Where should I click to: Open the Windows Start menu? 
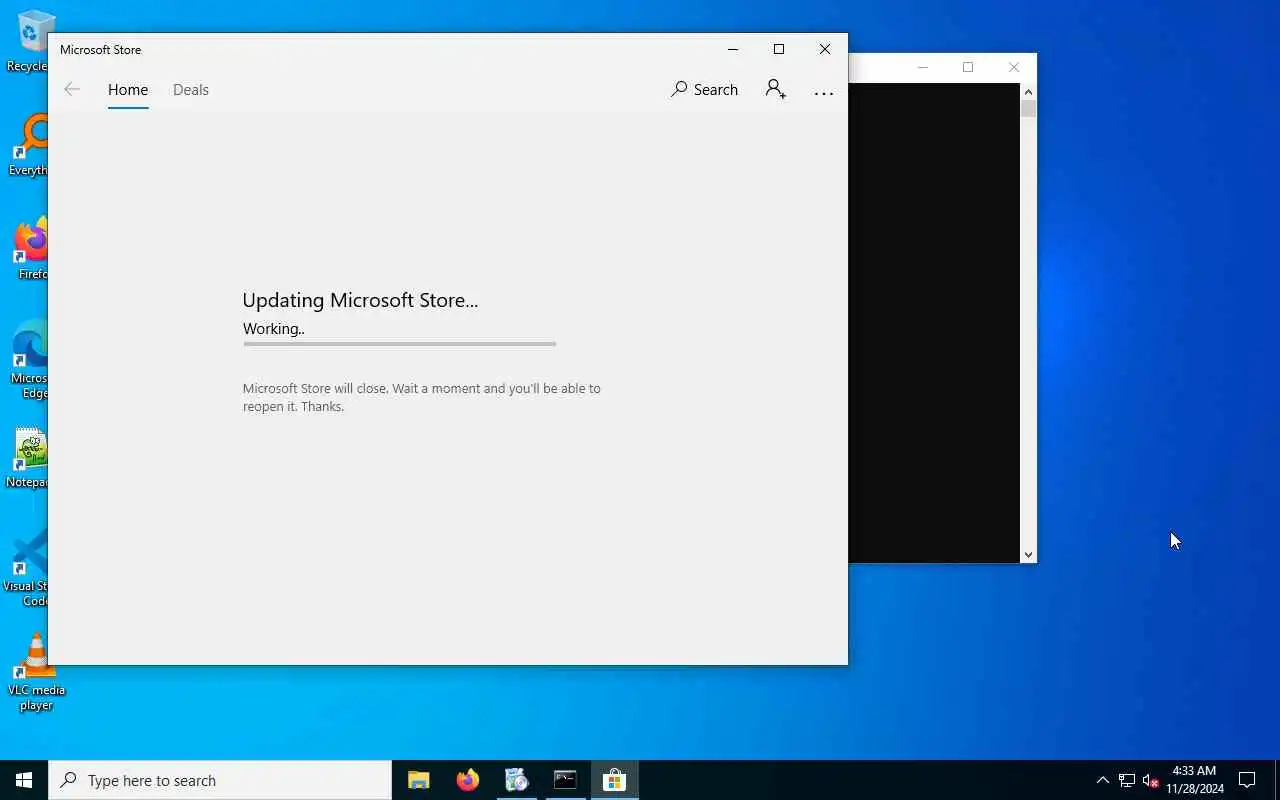click(x=24, y=780)
